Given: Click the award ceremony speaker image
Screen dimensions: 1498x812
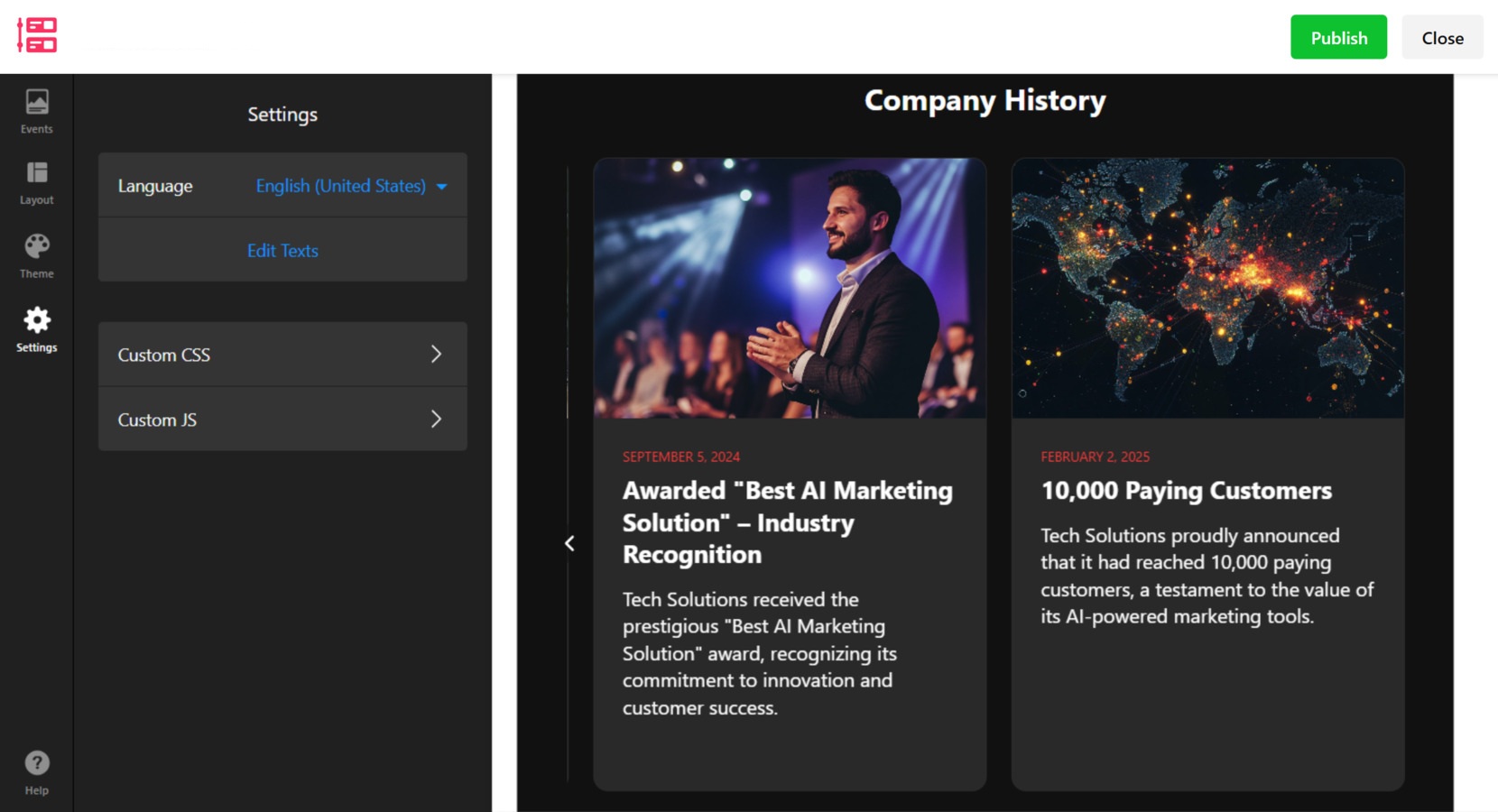Looking at the screenshot, I should pos(790,288).
